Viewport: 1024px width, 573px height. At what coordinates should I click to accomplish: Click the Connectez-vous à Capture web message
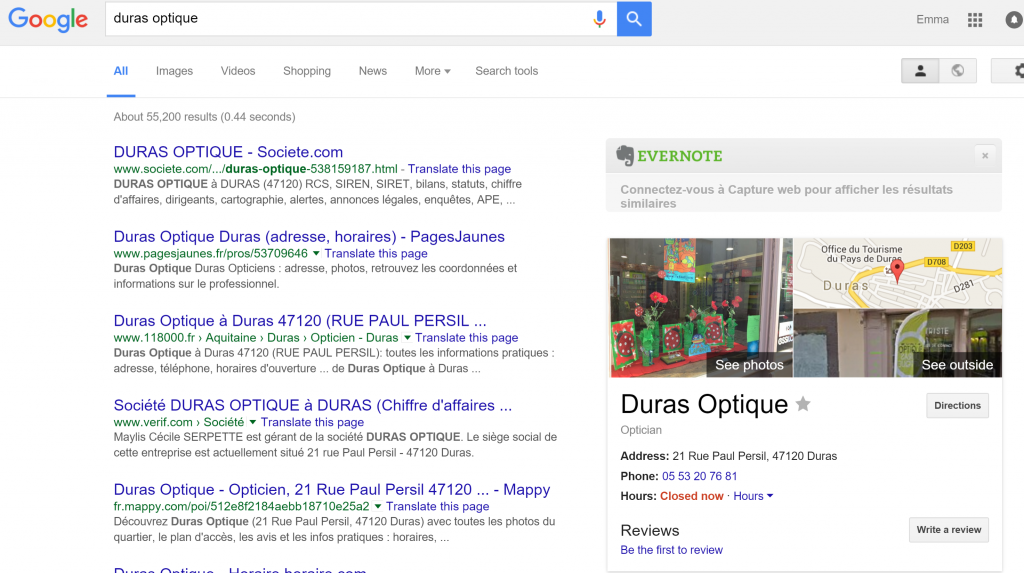click(x=786, y=196)
